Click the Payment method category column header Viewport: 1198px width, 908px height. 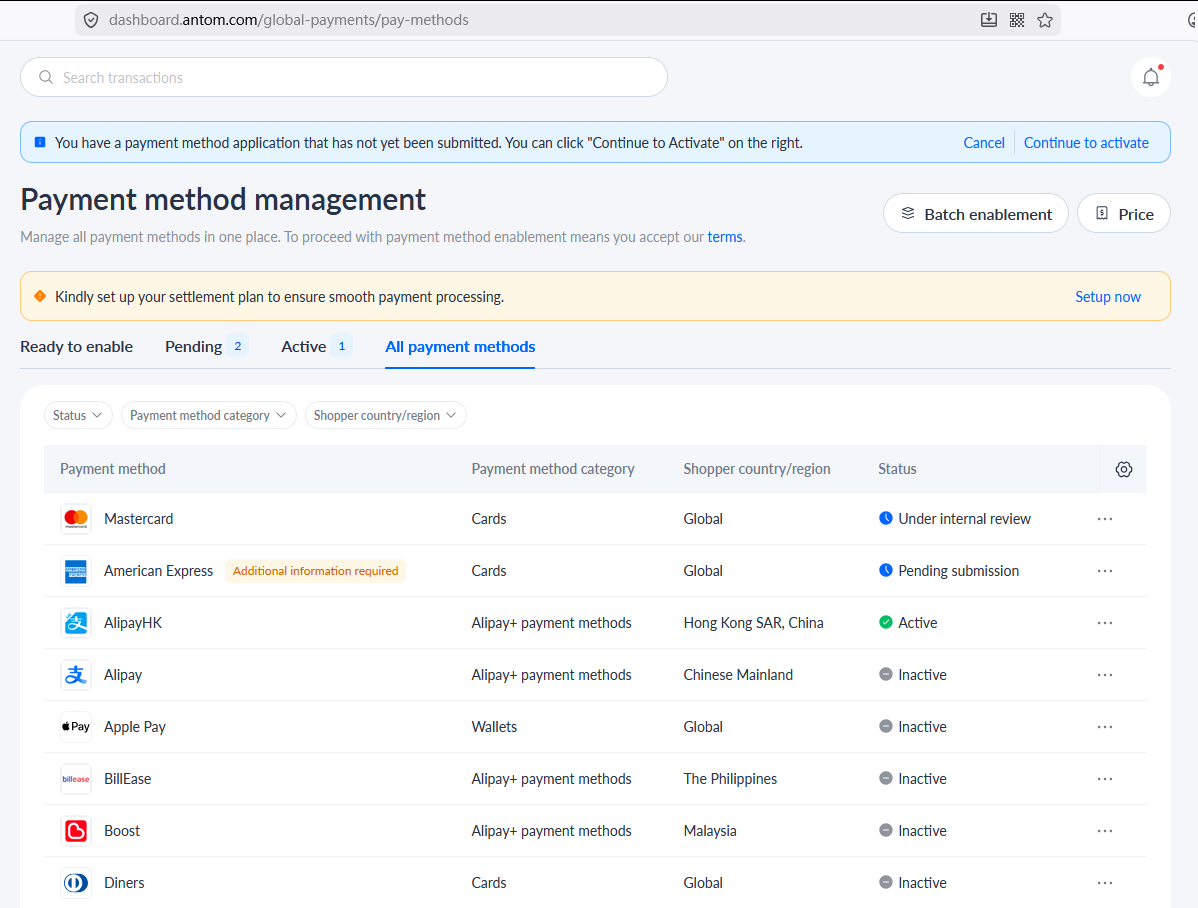coord(552,469)
